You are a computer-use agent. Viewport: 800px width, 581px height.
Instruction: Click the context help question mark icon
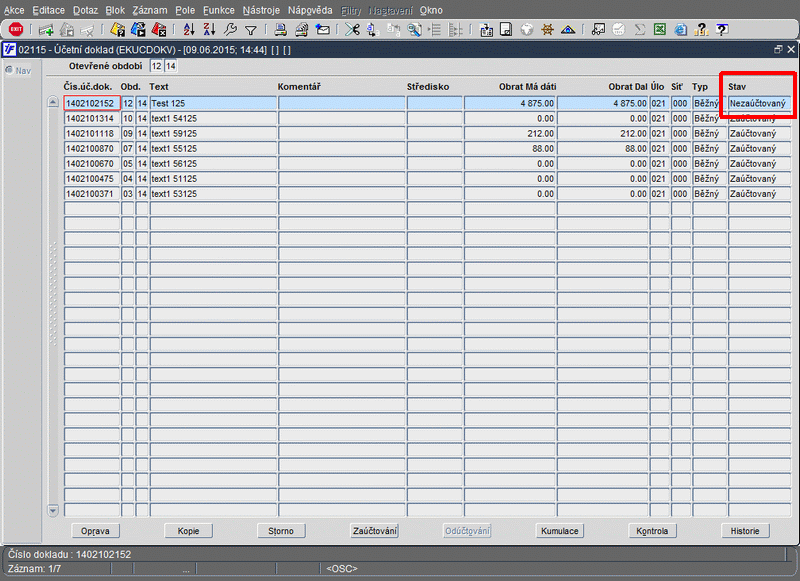721,30
